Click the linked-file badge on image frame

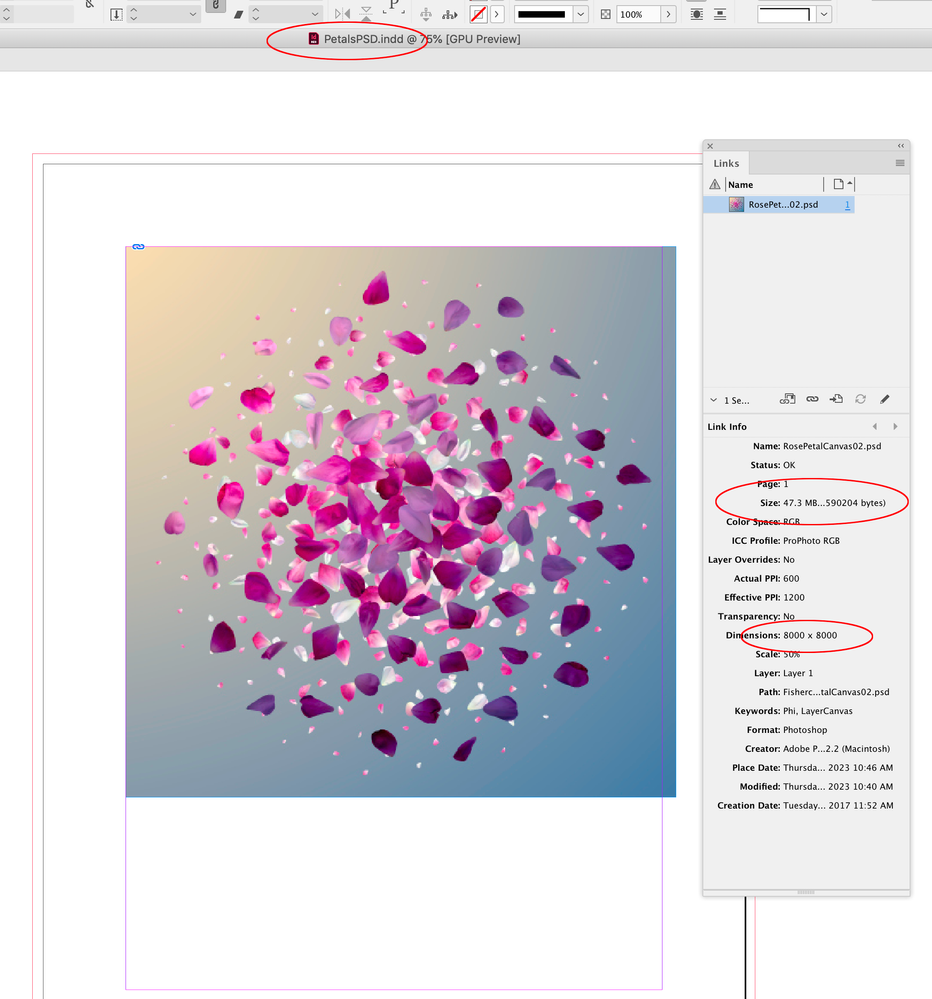pos(138,247)
